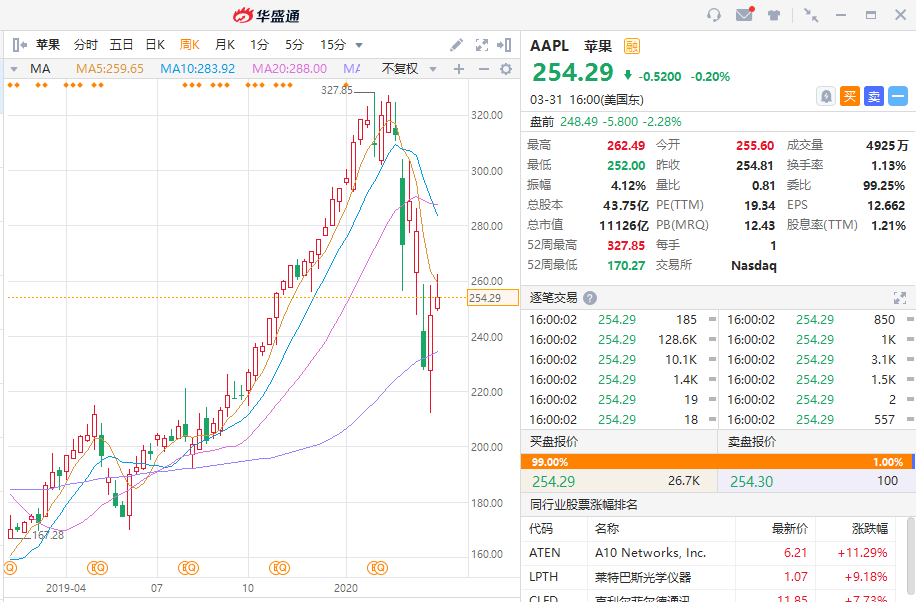The width and height of the screenshot is (916, 602).
Task: Expand the chart to fullscreen
Action: [481, 45]
